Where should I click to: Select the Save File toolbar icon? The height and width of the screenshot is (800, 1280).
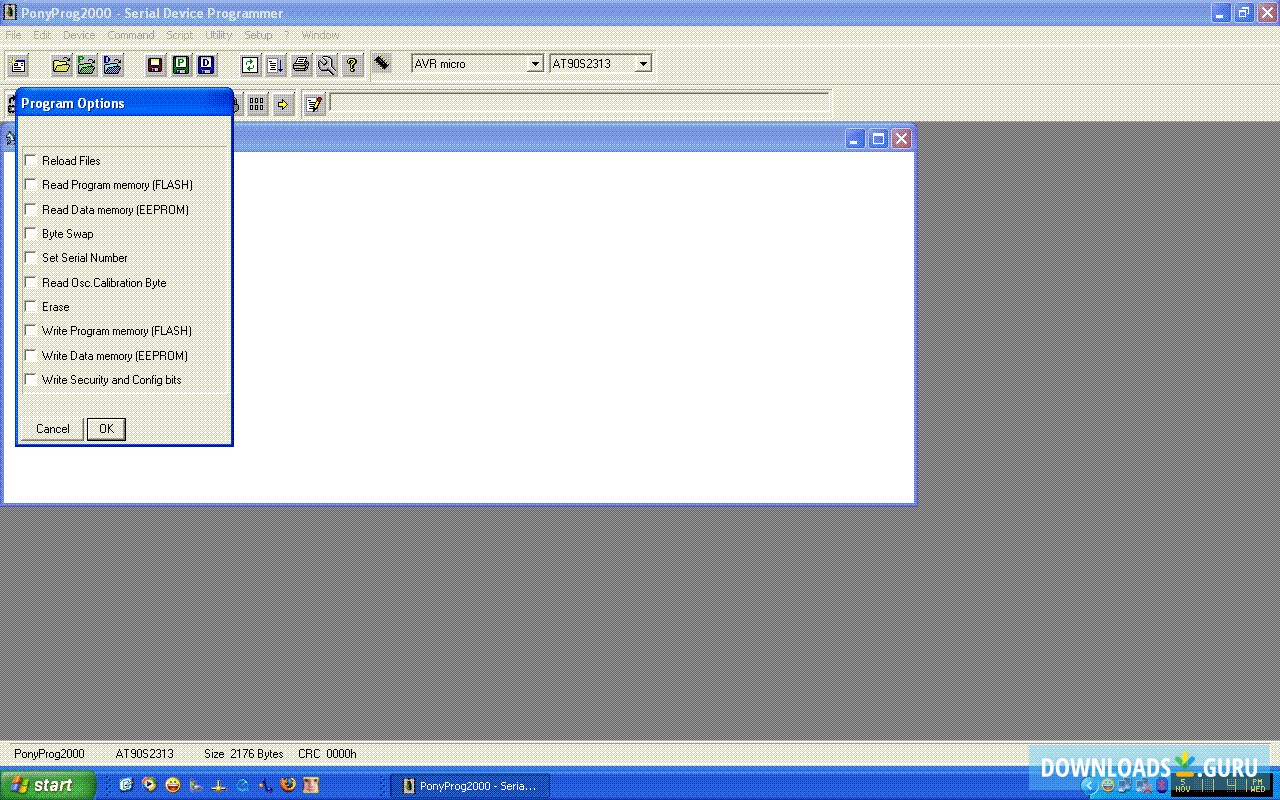tap(152, 64)
